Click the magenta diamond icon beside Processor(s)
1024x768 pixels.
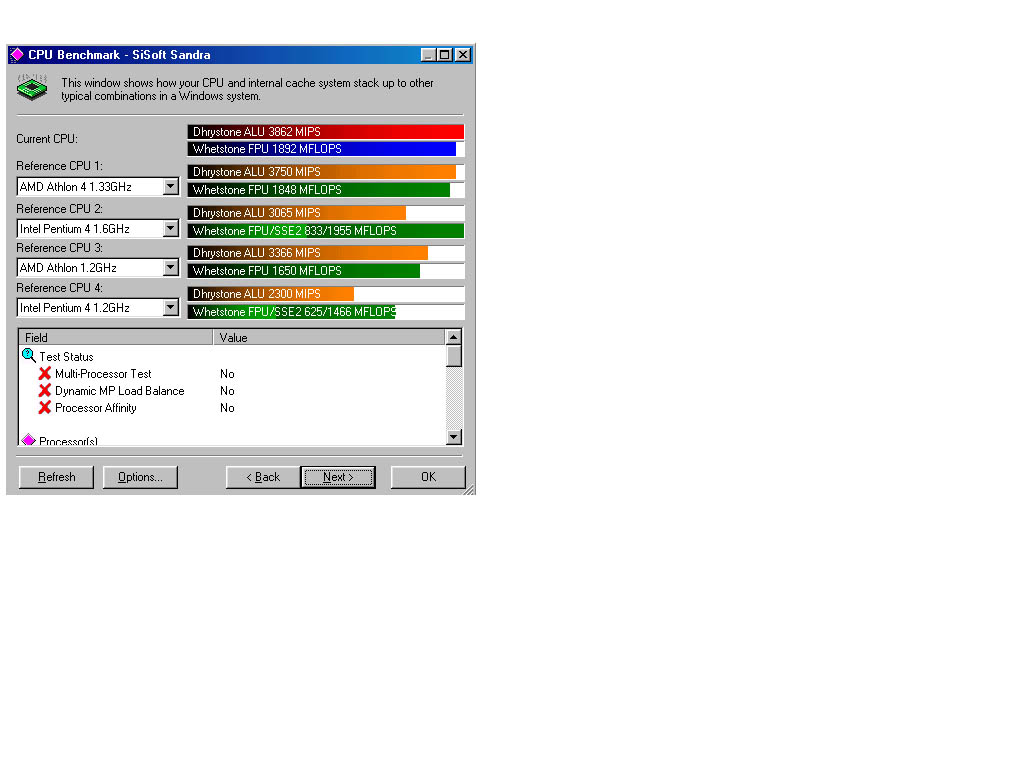coord(29,440)
